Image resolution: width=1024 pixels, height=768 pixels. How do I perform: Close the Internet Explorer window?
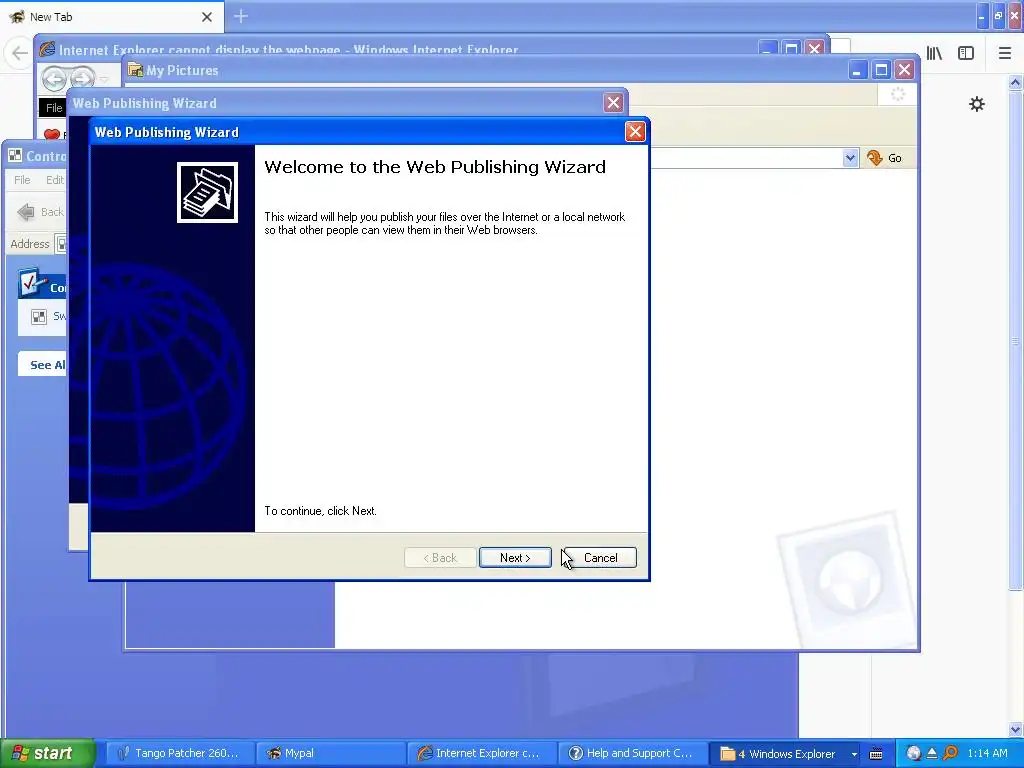(814, 49)
